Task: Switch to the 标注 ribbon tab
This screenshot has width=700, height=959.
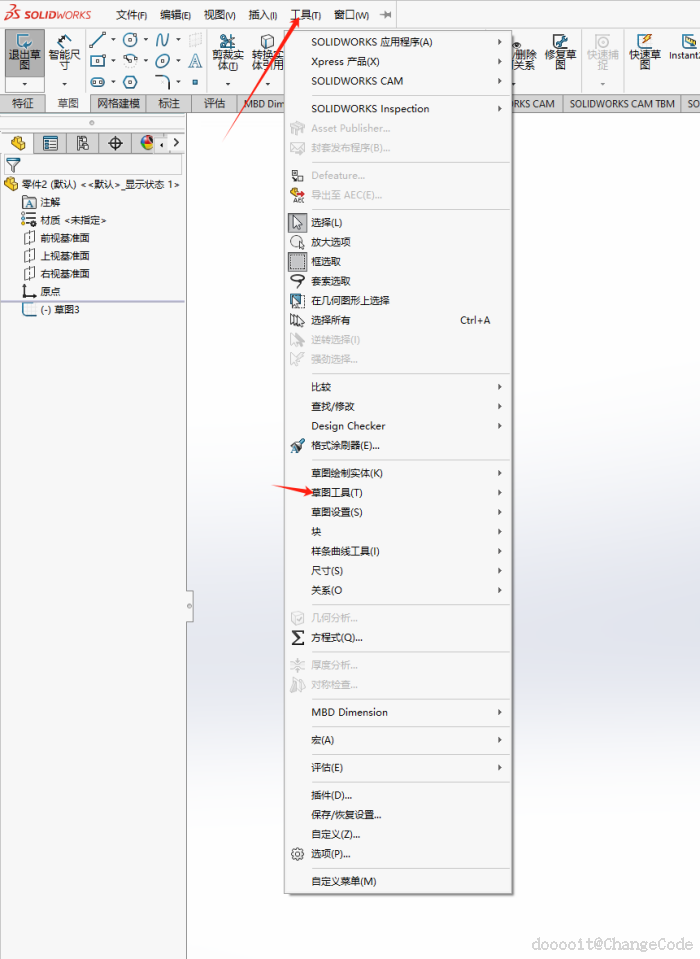Action: click(169, 104)
